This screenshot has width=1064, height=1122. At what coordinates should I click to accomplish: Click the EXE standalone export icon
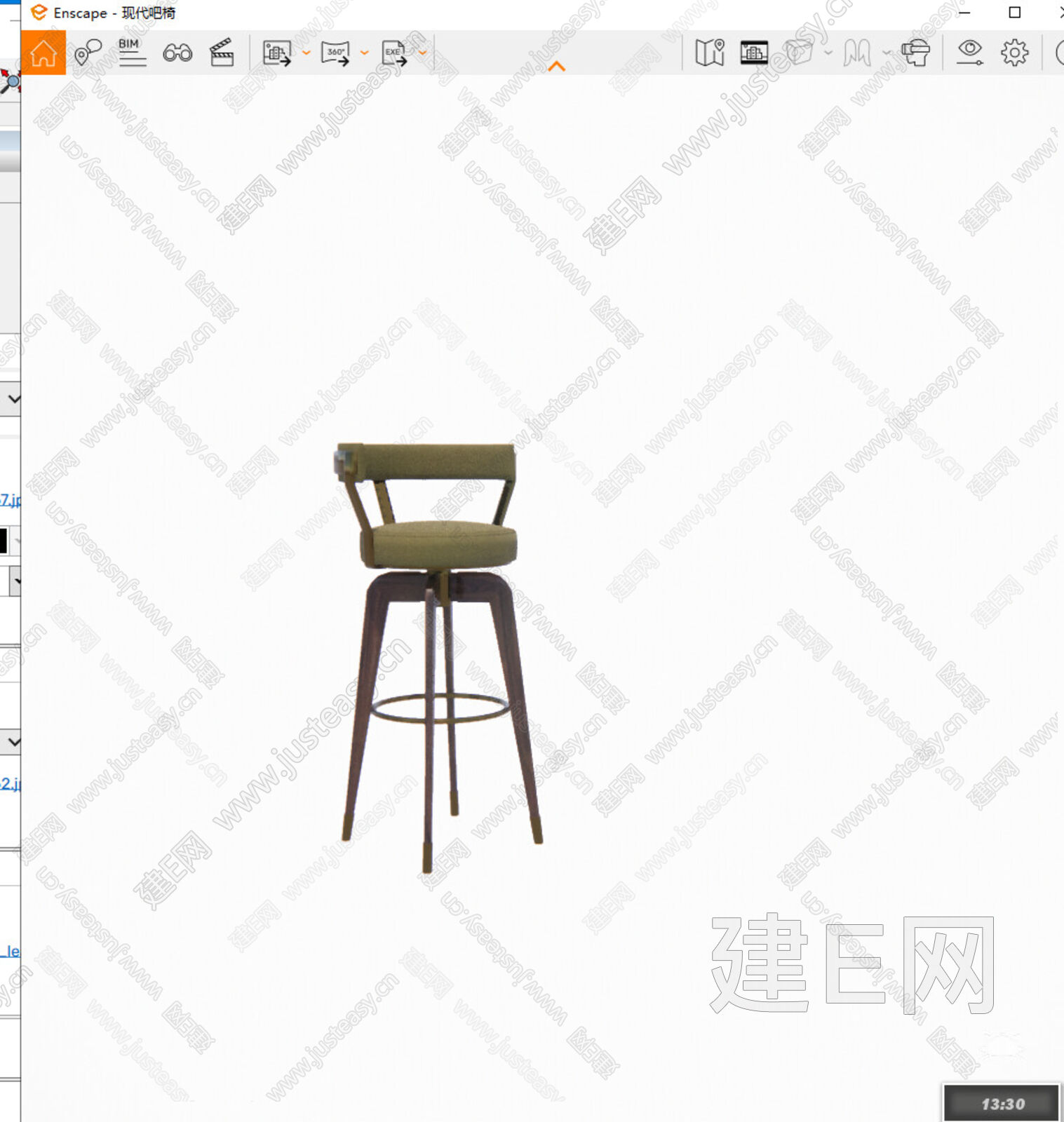pos(395,53)
